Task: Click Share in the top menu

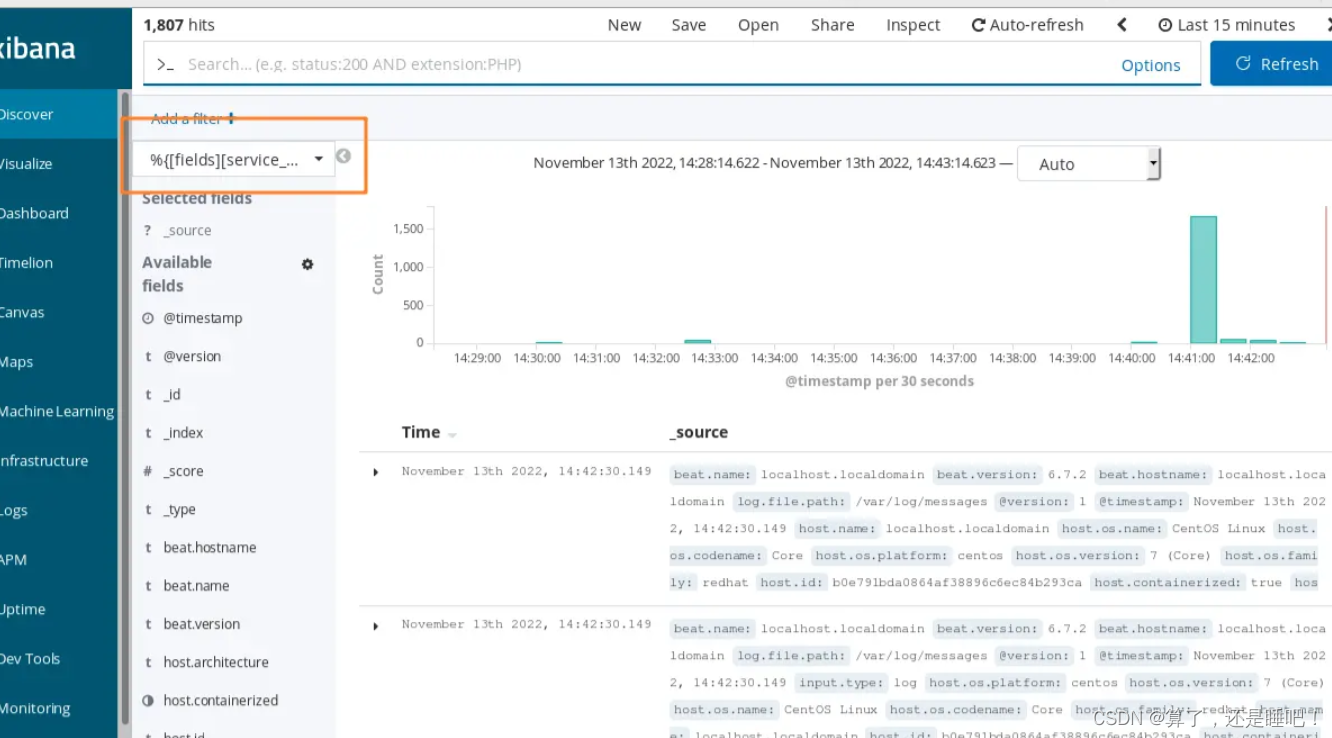Action: click(x=832, y=25)
